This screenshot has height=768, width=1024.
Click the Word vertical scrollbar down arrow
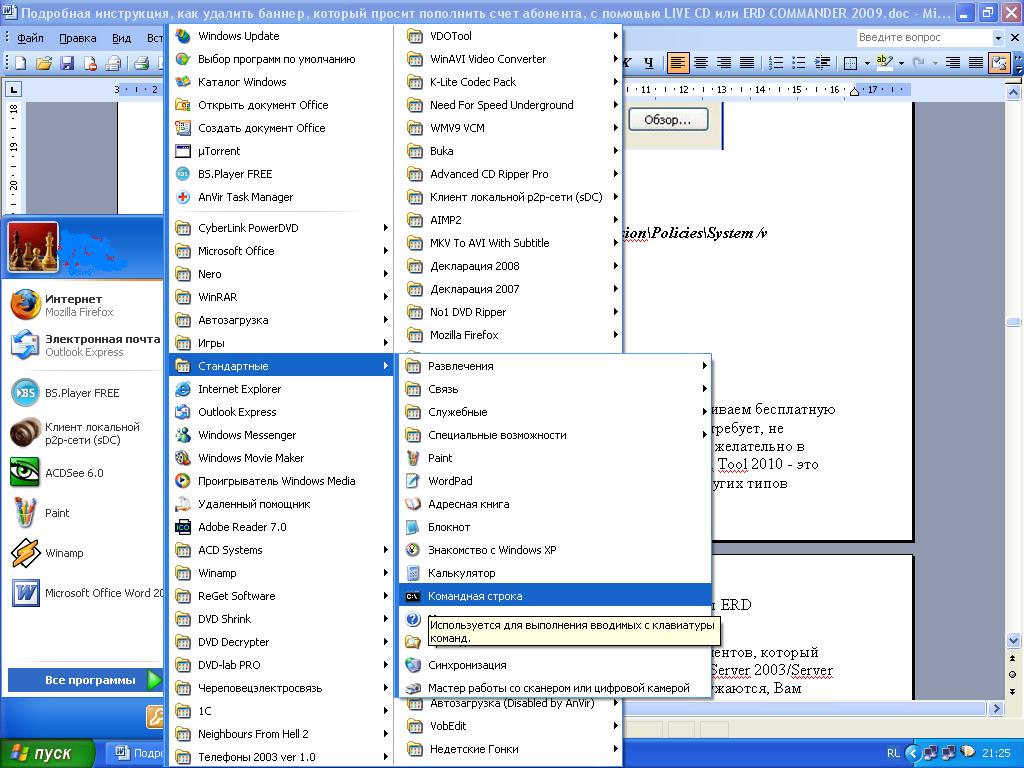tap(1013, 641)
